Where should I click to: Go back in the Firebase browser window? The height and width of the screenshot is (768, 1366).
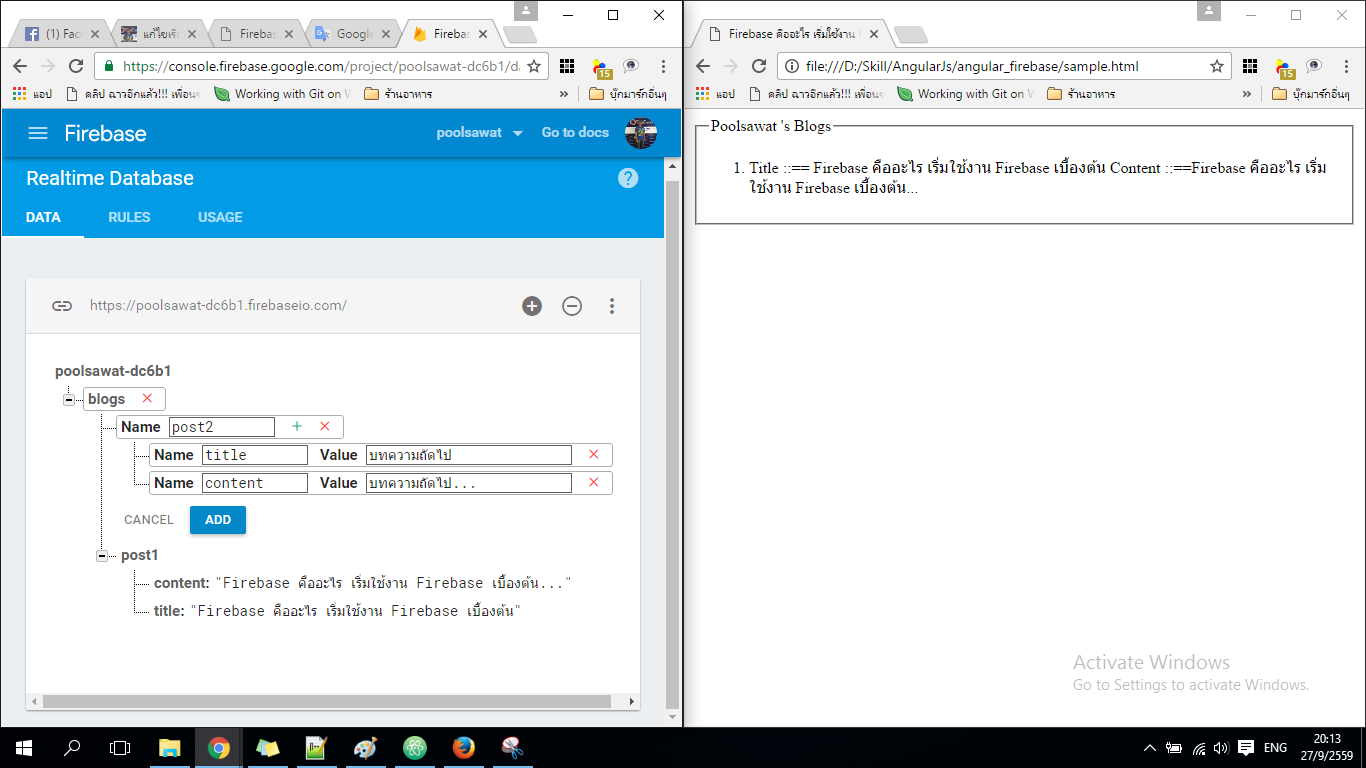(x=20, y=66)
